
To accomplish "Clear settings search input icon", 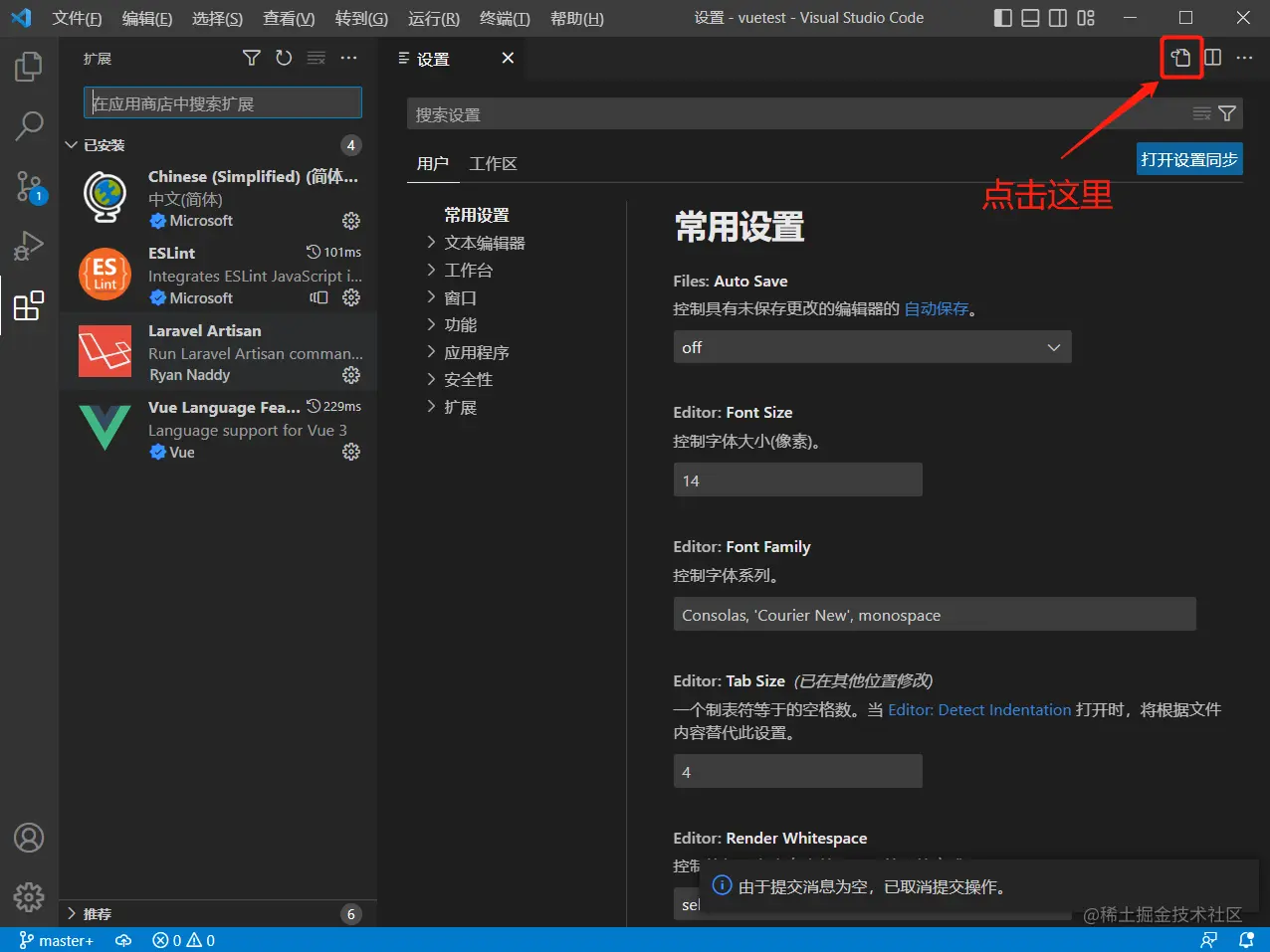I will [1202, 113].
